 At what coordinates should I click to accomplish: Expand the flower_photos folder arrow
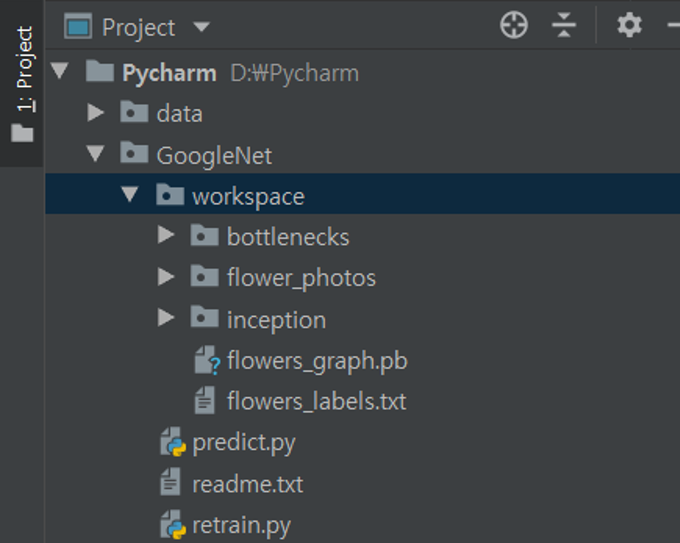tap(166, 276)
